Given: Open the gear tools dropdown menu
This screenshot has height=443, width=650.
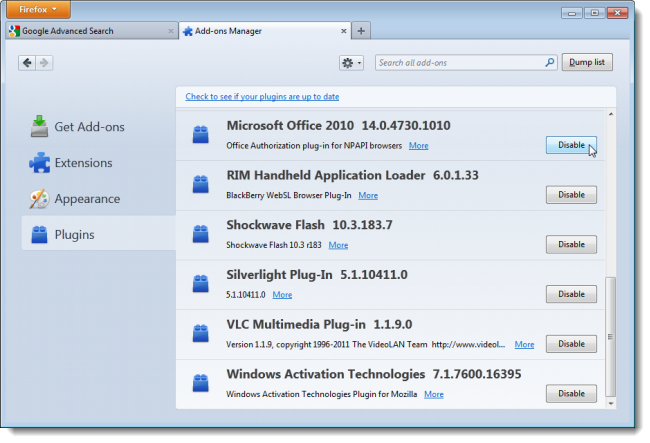Looking at the screenshot, I should [x=352, y=63].
